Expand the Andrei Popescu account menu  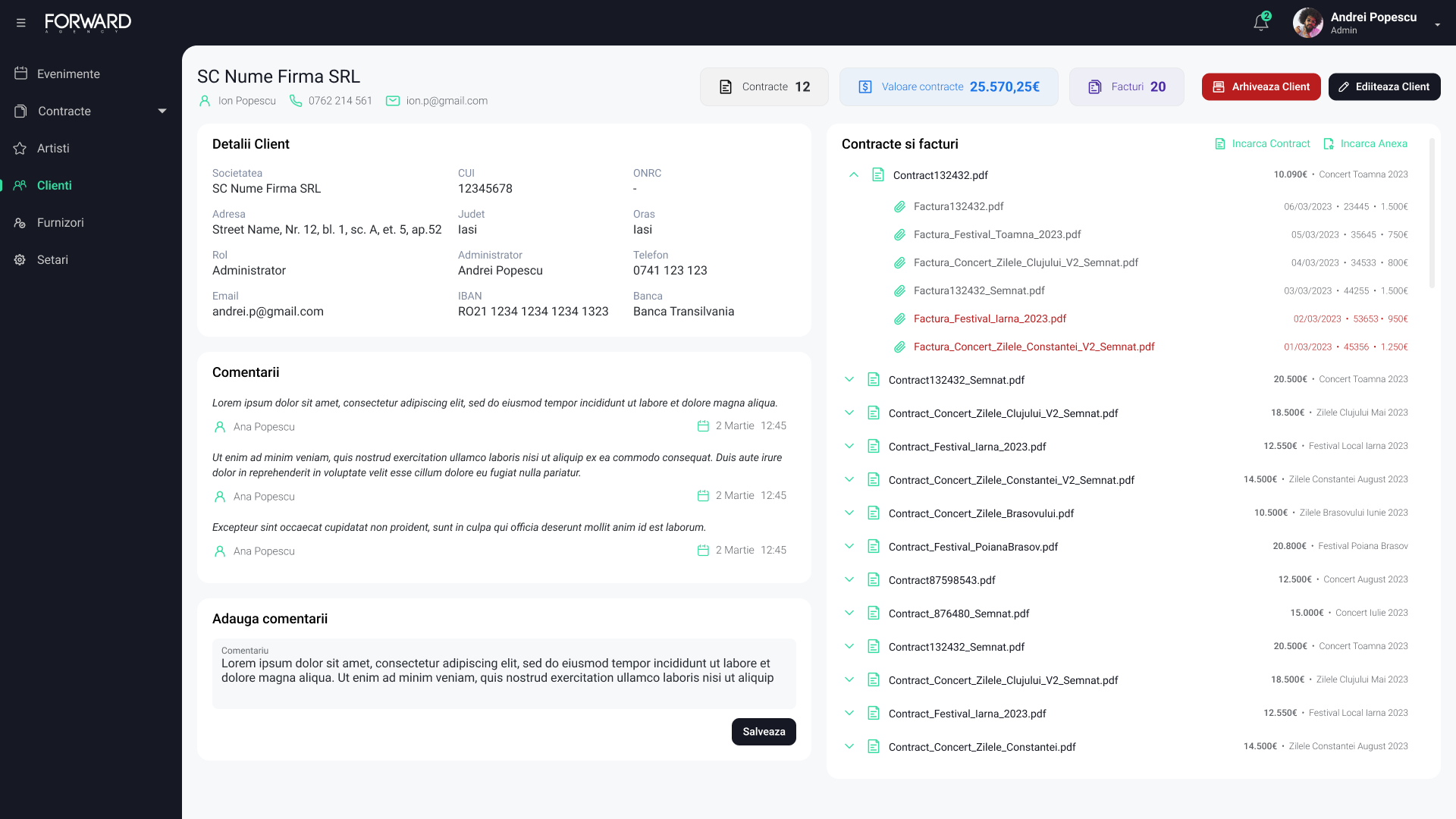click(x=1438, y=24)
